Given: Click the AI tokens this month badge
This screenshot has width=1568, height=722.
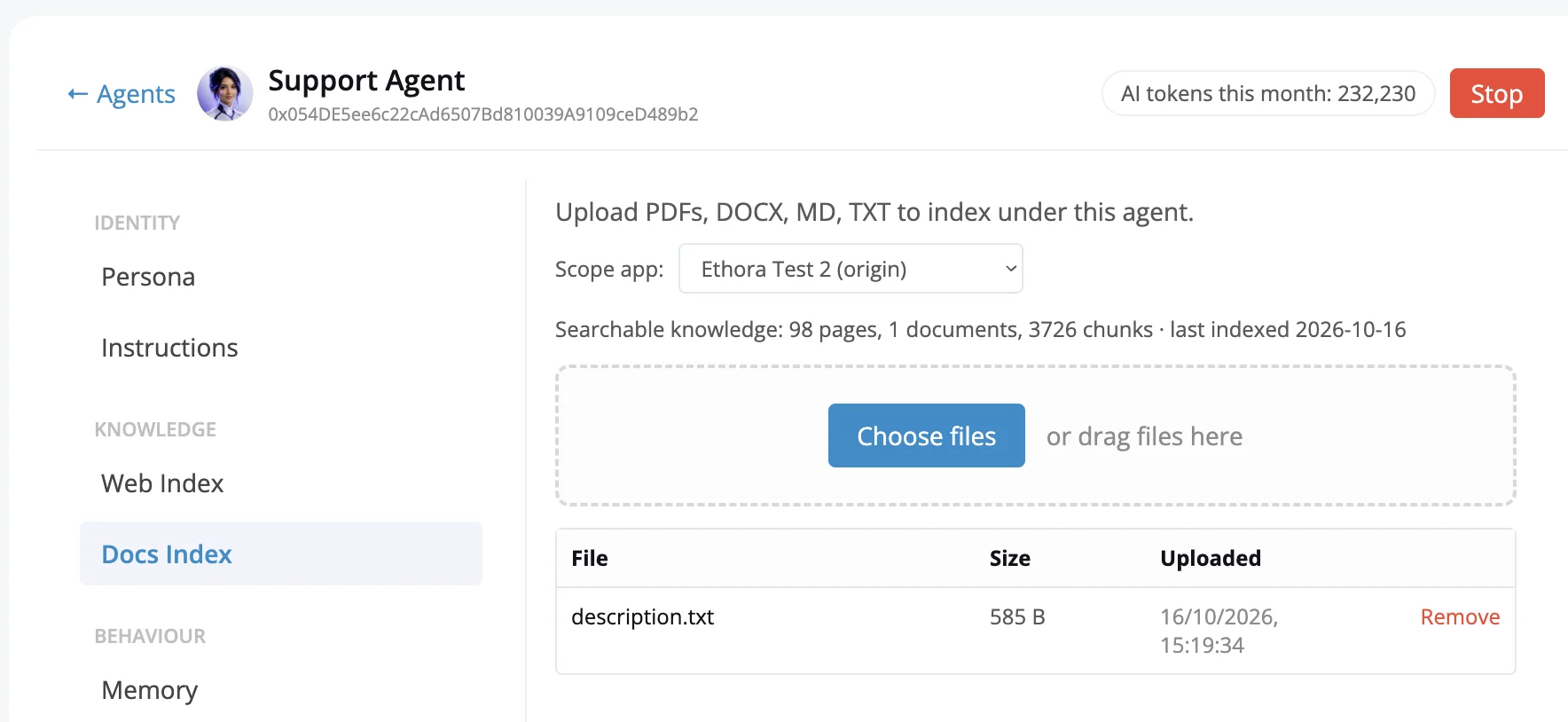Looking at the screenshot, I should point(1268,93).
